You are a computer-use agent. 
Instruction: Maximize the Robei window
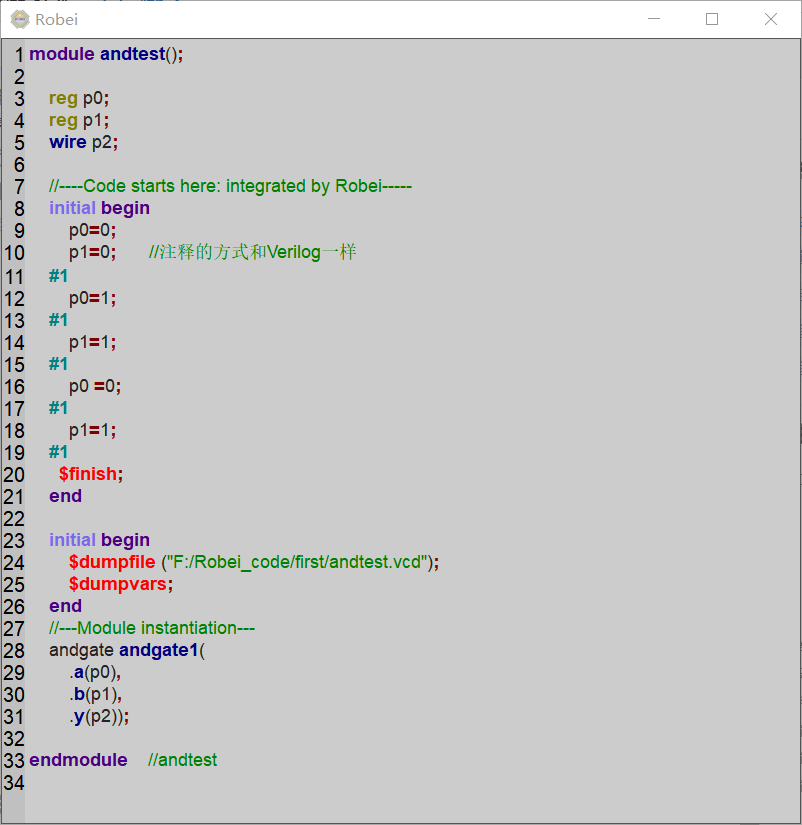[712, 19]
